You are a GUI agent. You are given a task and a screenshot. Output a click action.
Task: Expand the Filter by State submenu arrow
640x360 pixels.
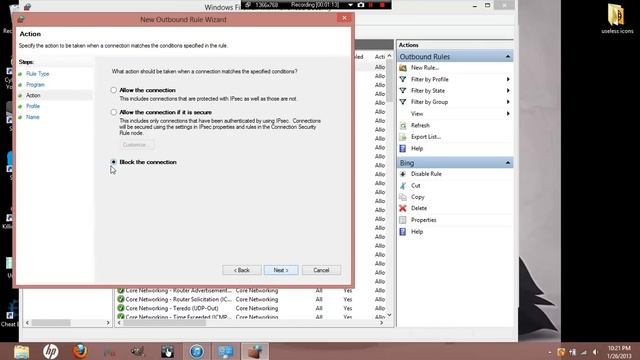[508, 91]
